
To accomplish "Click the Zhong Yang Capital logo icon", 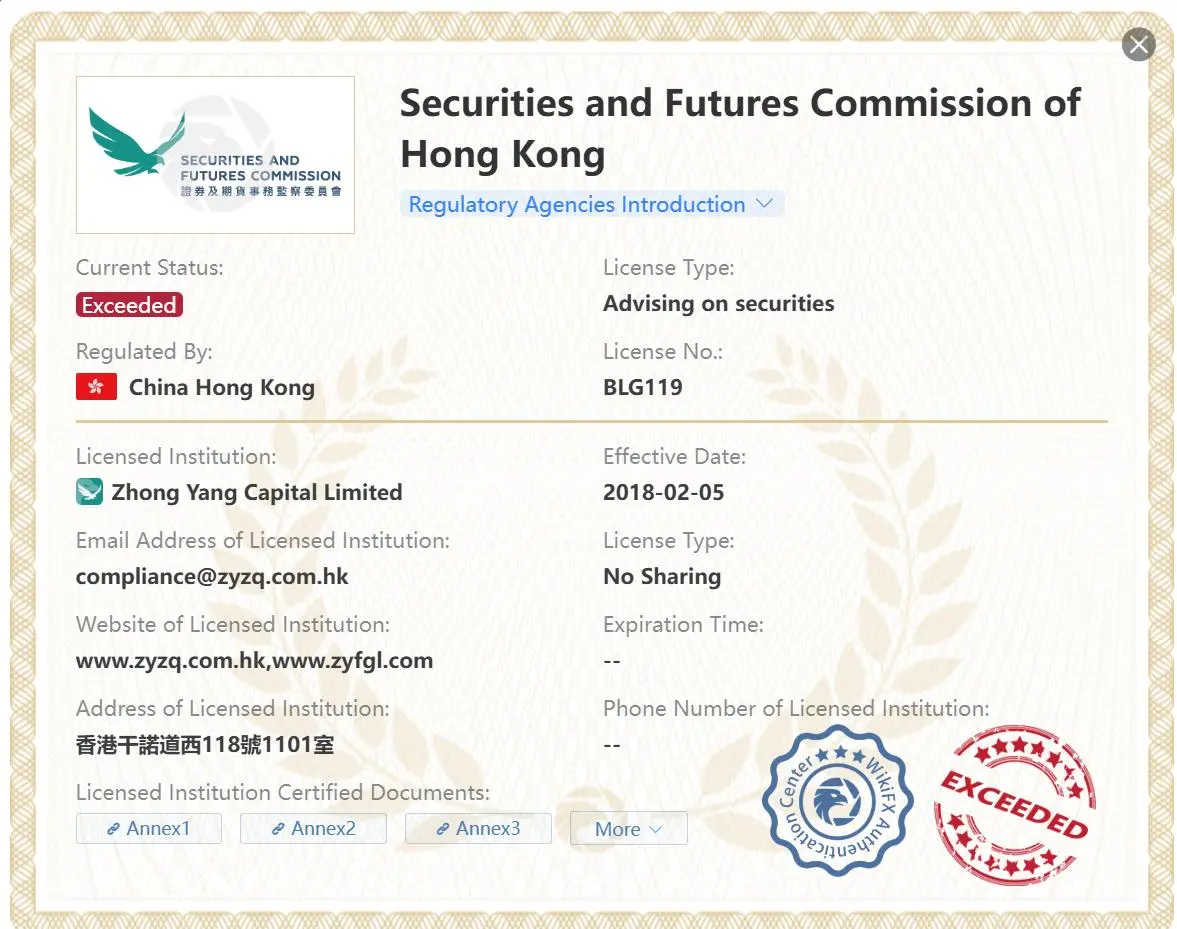I will tap(89, 492).
